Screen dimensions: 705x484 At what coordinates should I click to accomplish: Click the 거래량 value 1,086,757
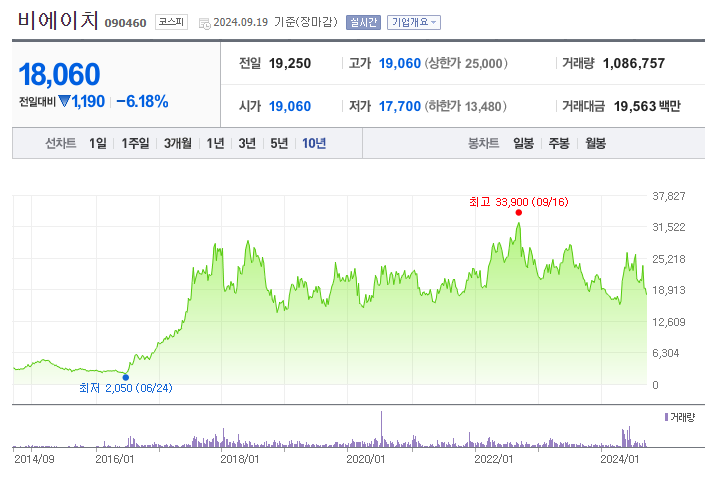(x=634, y=63)
